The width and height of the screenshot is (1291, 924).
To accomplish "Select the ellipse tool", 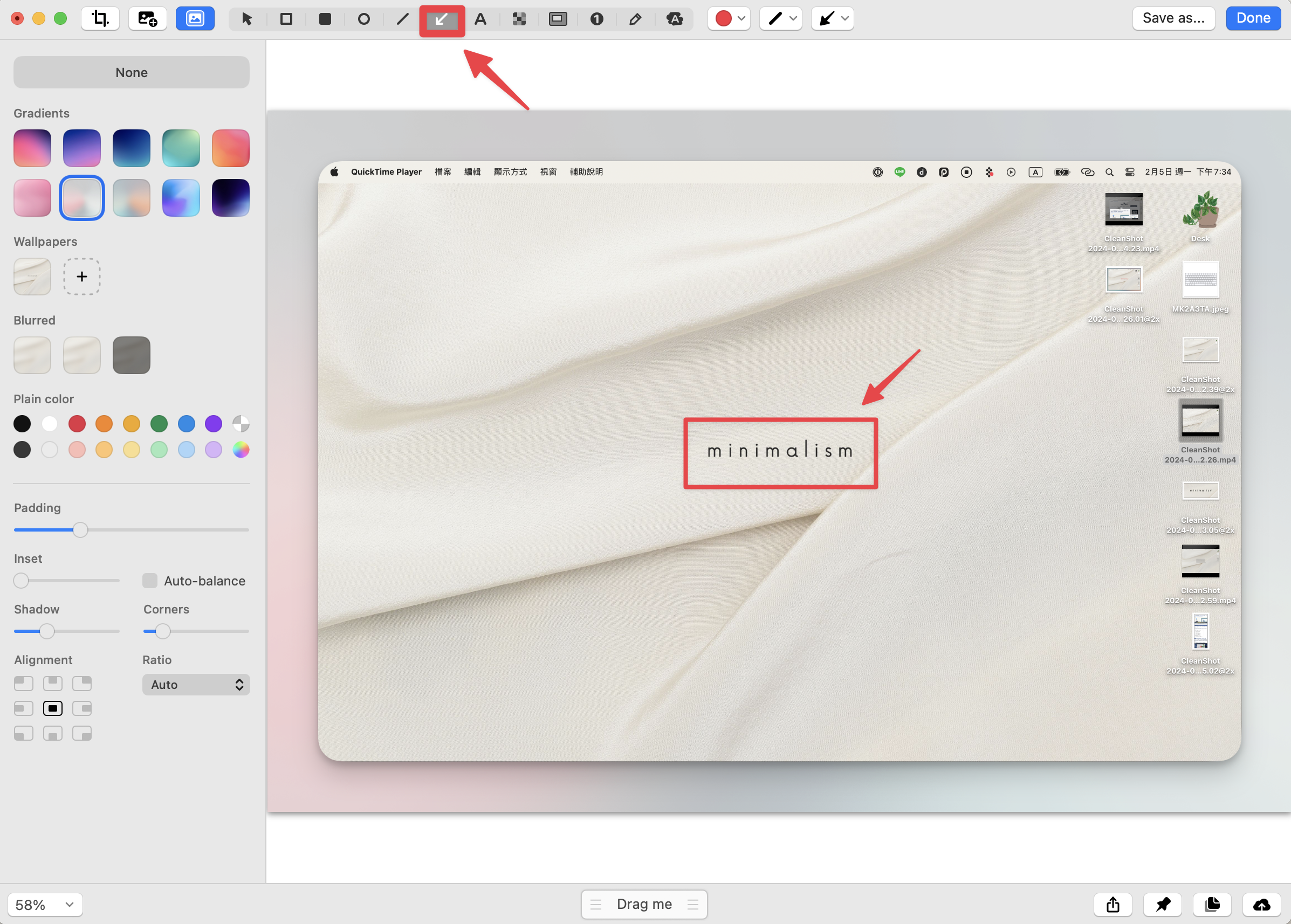I will point(363,19).
